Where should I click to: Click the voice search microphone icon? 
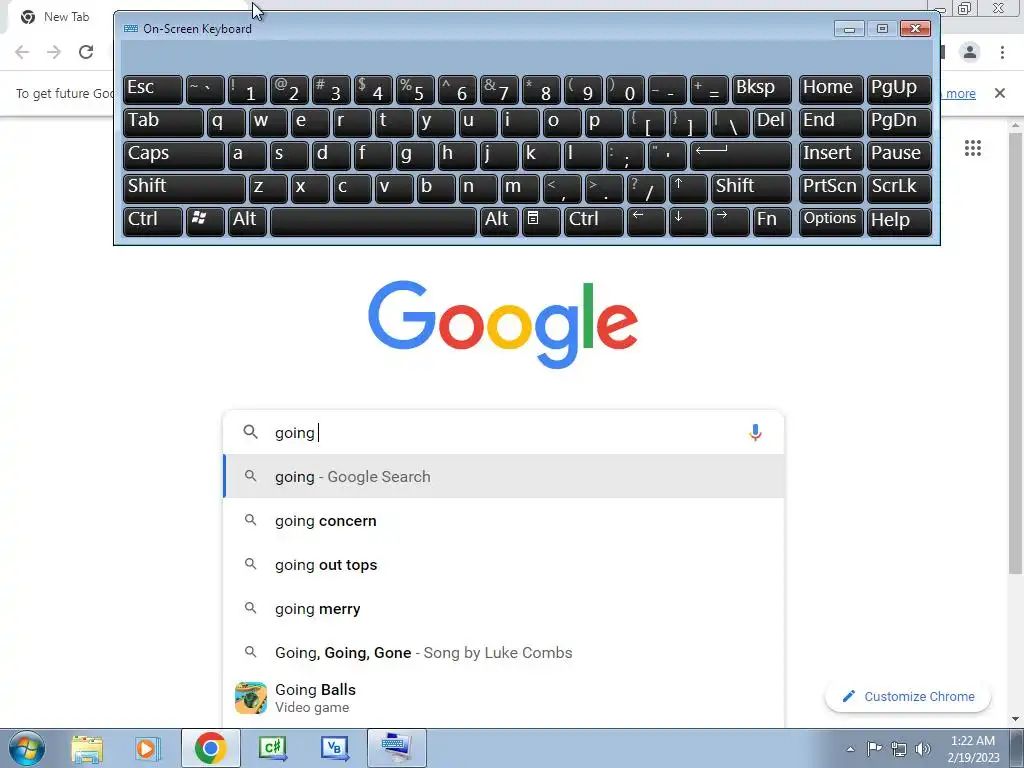coord(755,432)
